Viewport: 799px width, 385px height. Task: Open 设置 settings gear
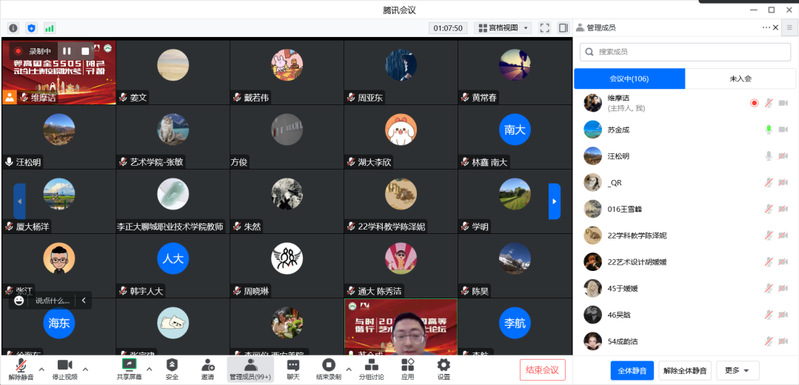pos(444,369)
